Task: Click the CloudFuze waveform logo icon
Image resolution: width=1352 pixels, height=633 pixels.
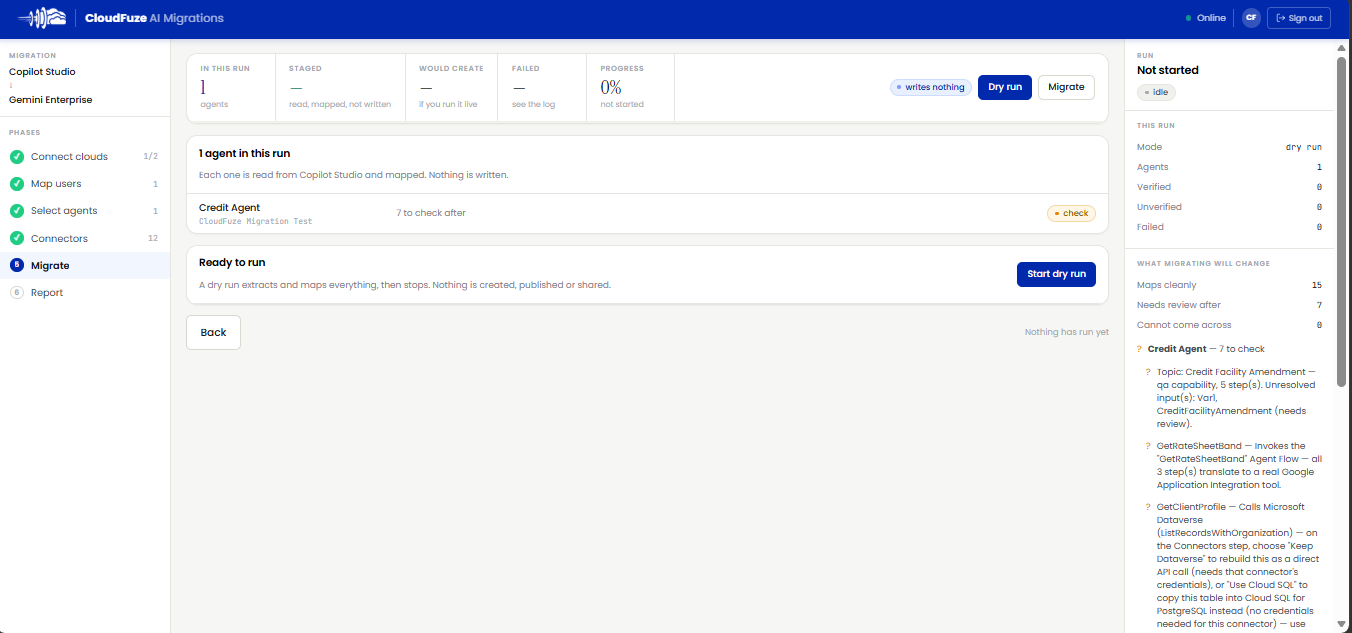Action: tap(42, 18)
